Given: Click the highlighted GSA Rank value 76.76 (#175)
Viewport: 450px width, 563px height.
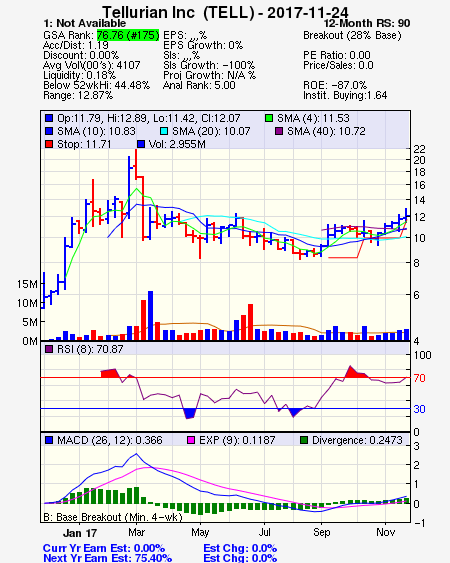Looking at the screenshot, I should click(x=128, y=35).
